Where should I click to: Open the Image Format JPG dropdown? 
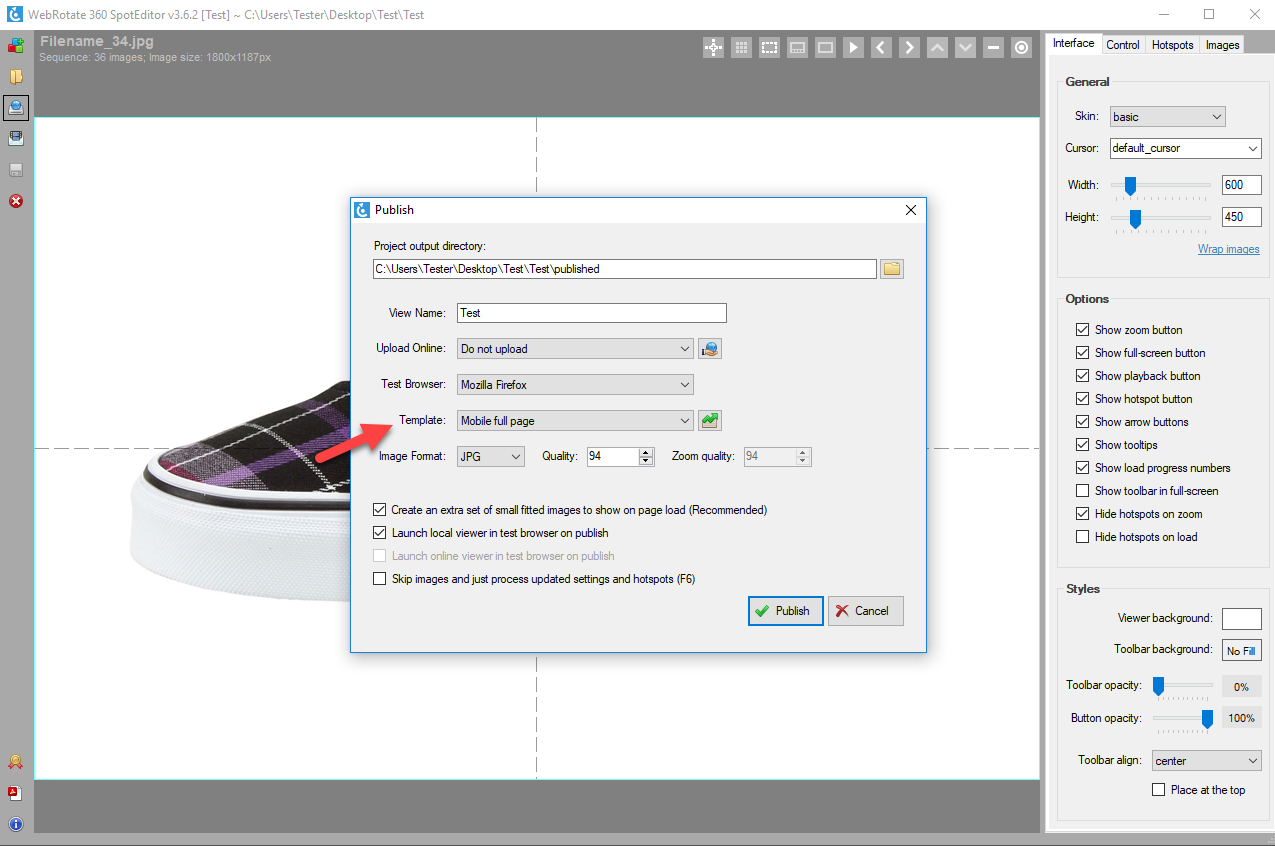(490, 457)
